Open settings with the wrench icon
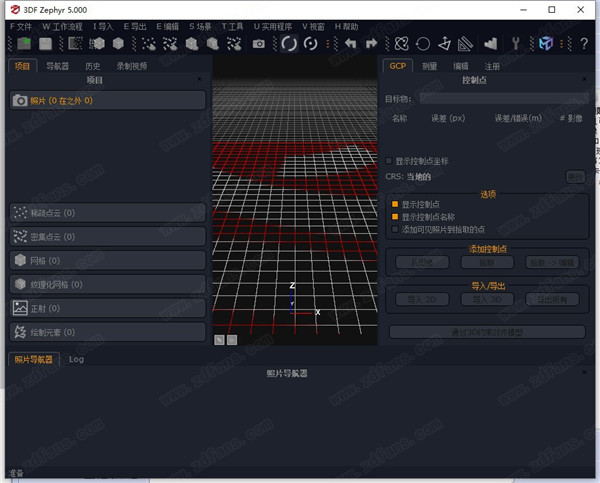Image resolution: width=600 pixels, height=483 pixels. coord(516,44)
